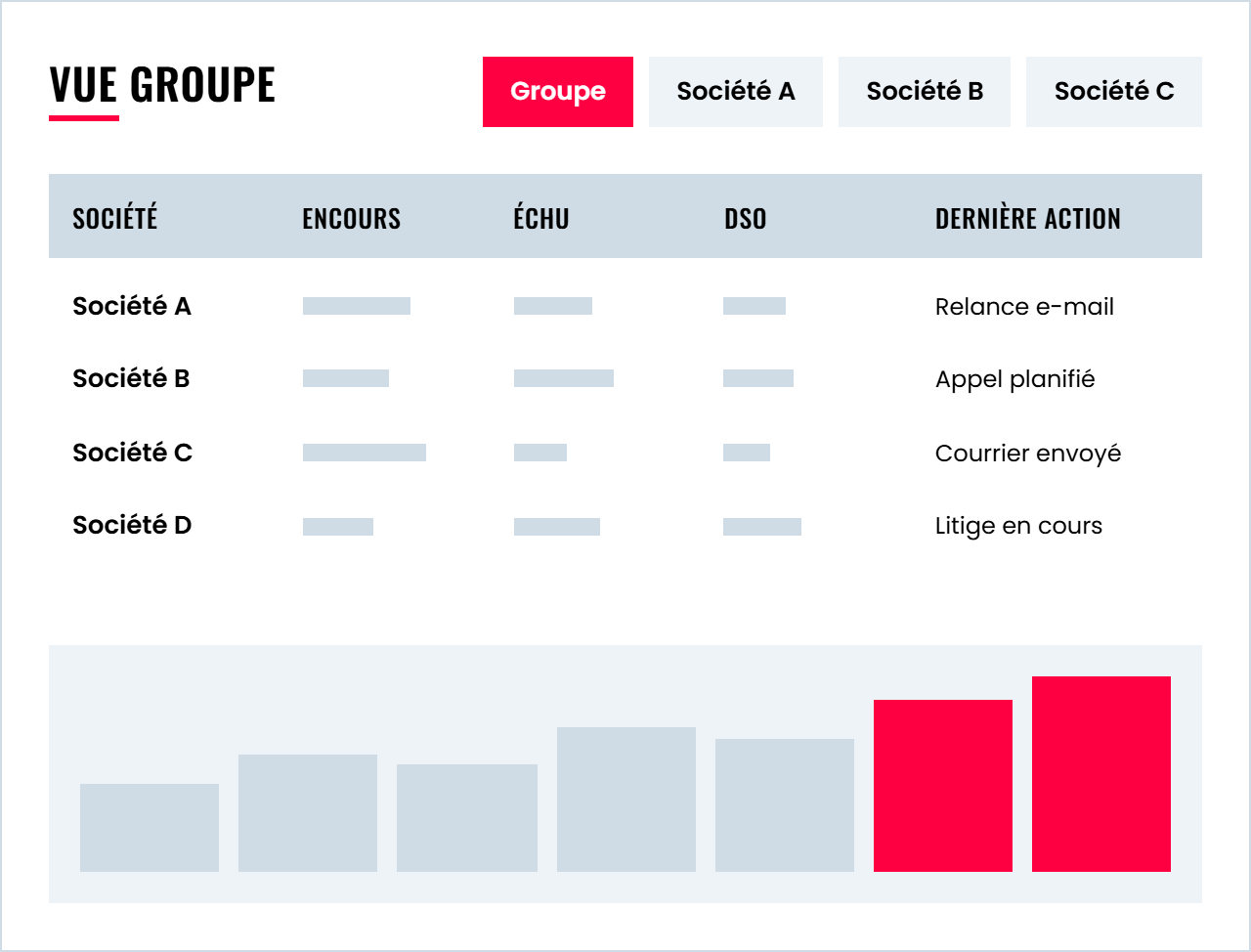Viewport: 1251px width, 952px height.
Task: Switch to the Société C tab
Action: tap(1114, 92)
